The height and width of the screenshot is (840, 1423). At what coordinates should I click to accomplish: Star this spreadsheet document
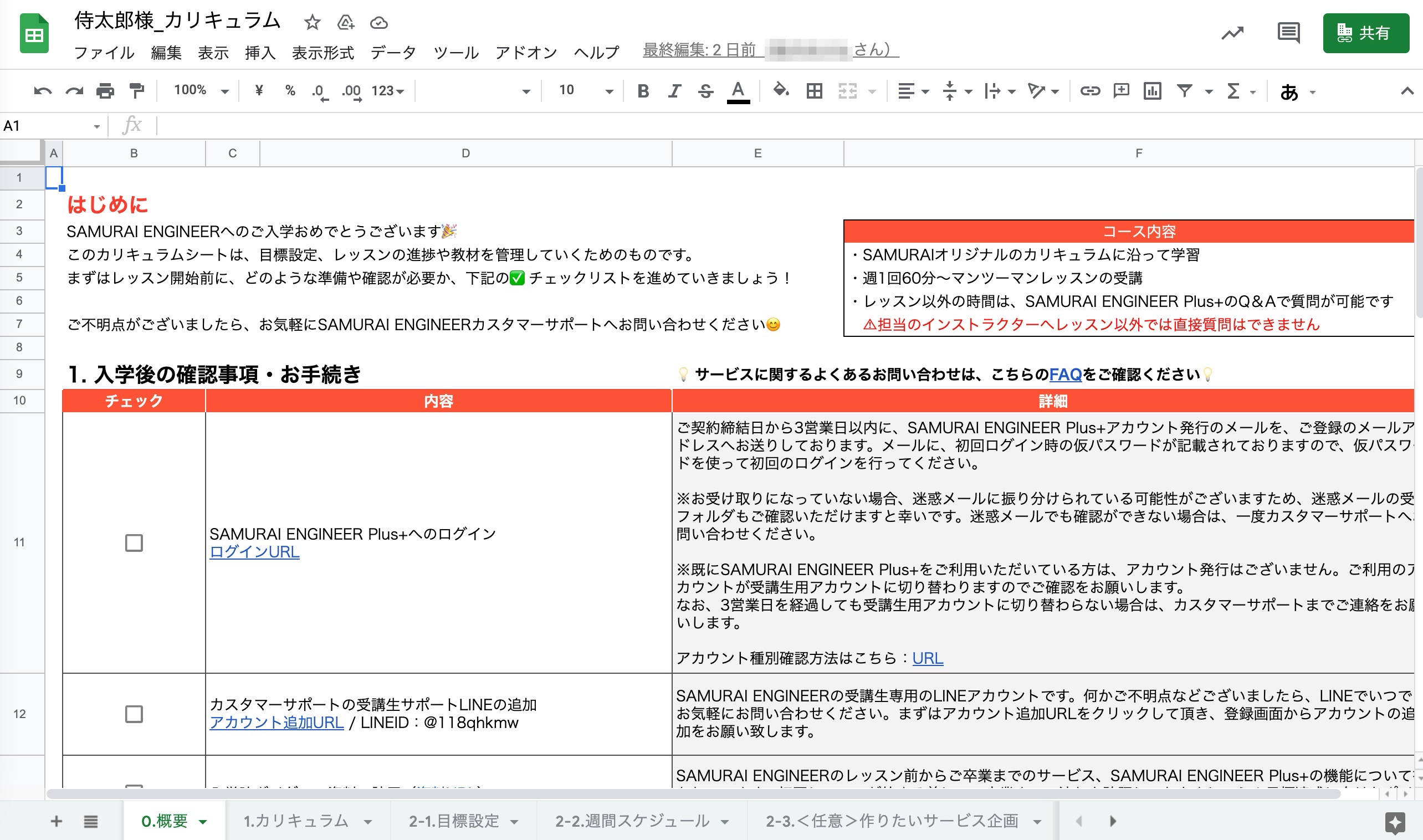(x=312, y=23)
